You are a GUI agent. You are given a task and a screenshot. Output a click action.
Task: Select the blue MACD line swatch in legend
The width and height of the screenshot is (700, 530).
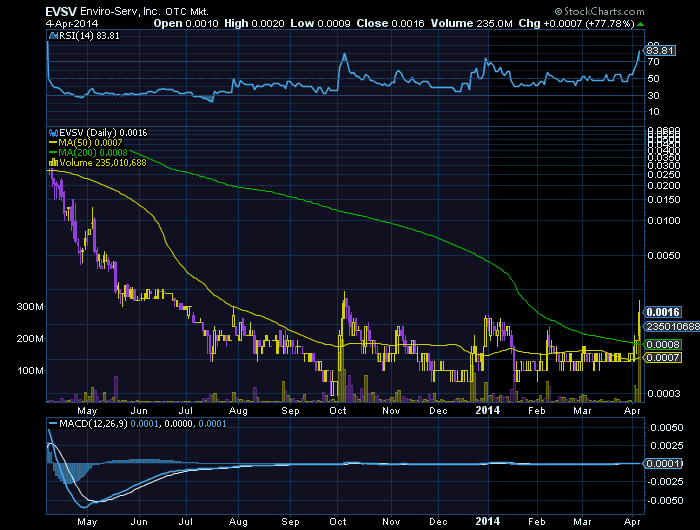point(53,423)
